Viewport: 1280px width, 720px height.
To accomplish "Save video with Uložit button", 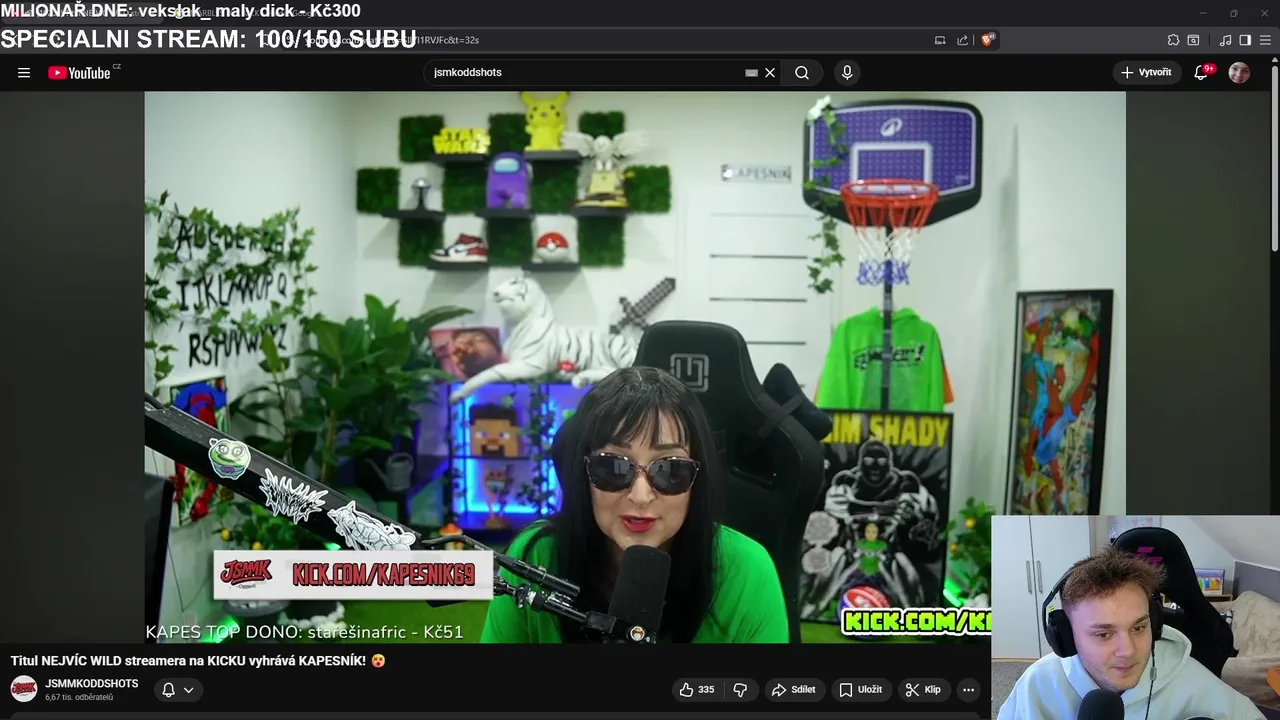I will click(860, 690).
